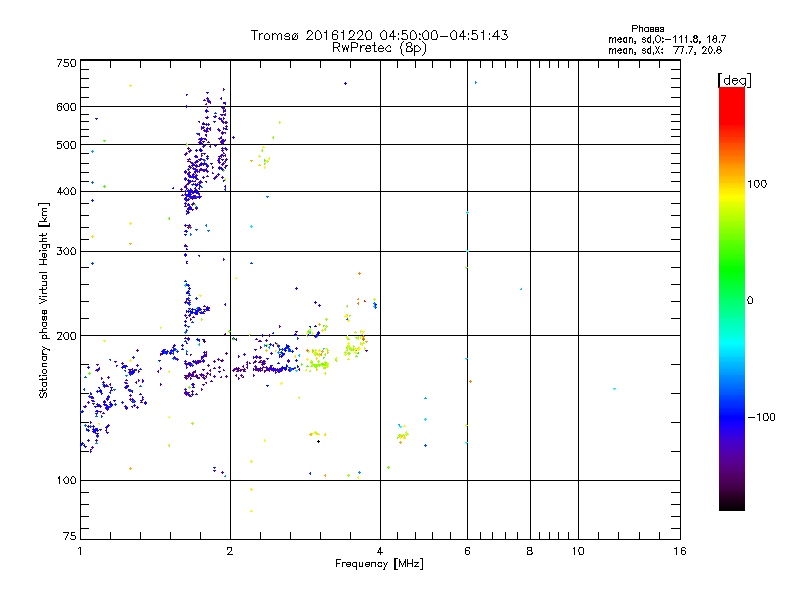This screenshot has height=600, width=800.
Task: Click the colorbar tick label "0"
Action: pyautogui.click(x=750, y=300)
